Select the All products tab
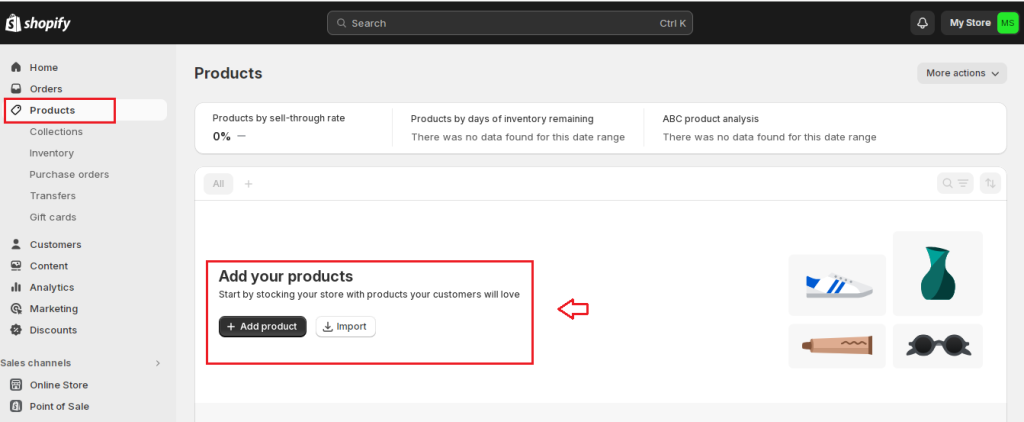This screenshot has height=422, width=1024. [x=218, y=184]
